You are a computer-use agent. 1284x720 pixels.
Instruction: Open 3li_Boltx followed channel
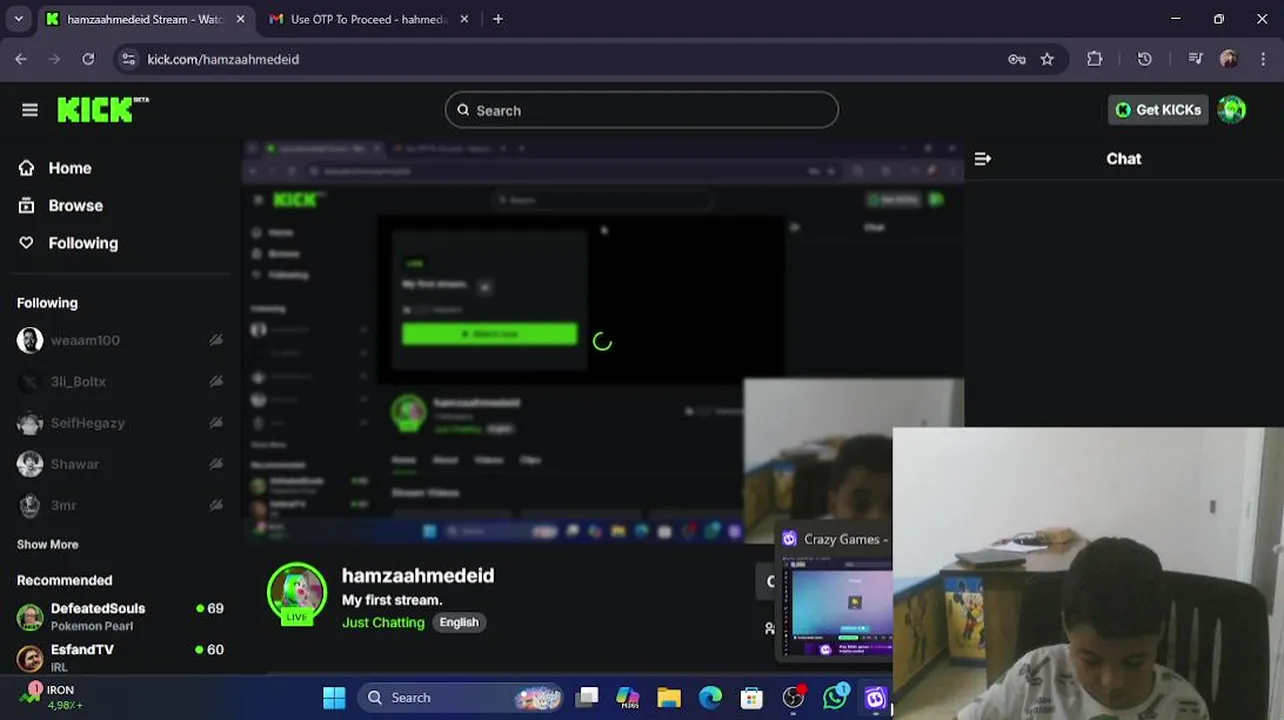pyautogui.click(x=78, y=381)
